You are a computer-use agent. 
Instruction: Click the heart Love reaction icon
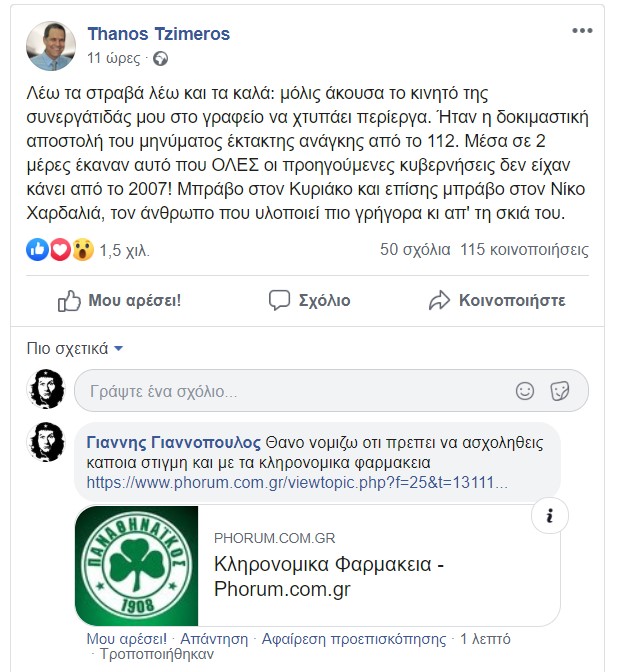pyautogui.click(x=59, y=250)
